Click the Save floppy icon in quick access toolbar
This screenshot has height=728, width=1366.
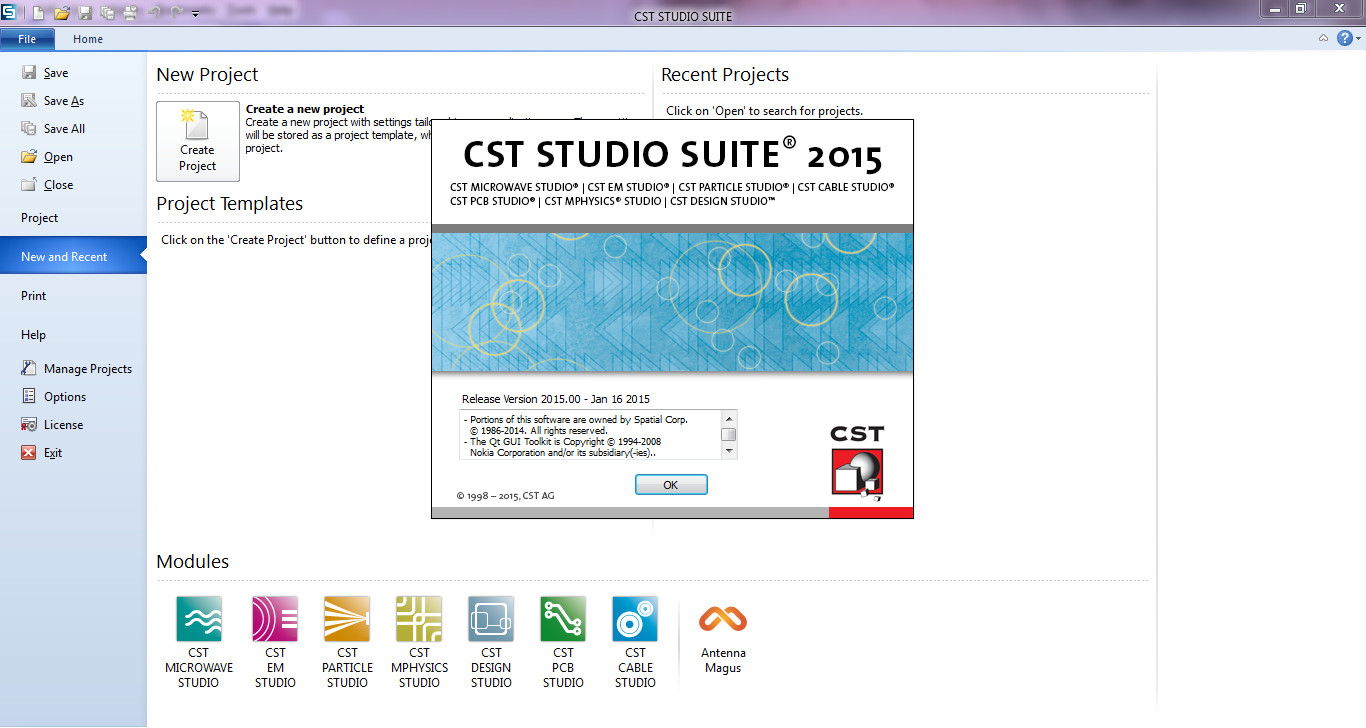[x=85, y=13]
